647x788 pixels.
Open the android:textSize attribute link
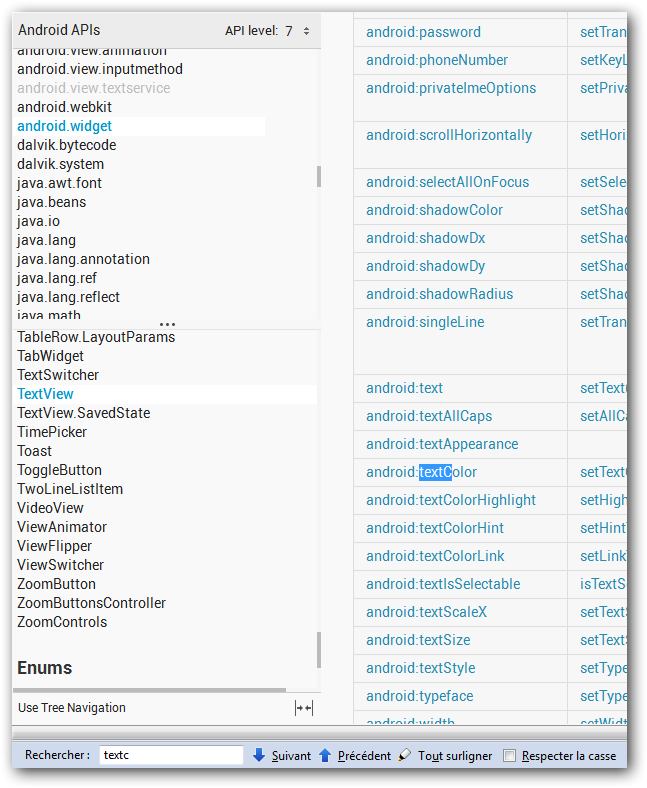418,640
